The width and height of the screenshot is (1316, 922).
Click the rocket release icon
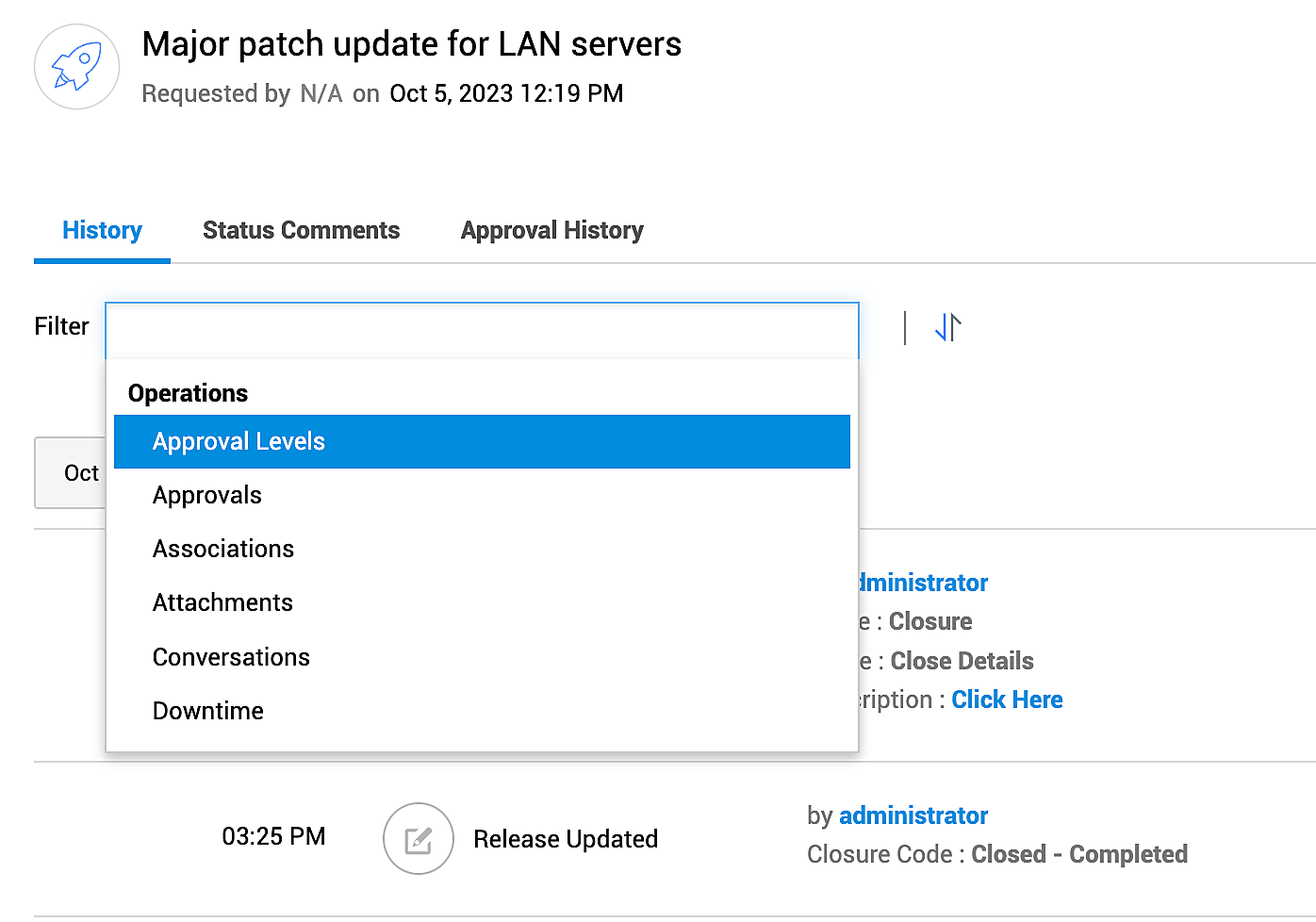[76, 67]
